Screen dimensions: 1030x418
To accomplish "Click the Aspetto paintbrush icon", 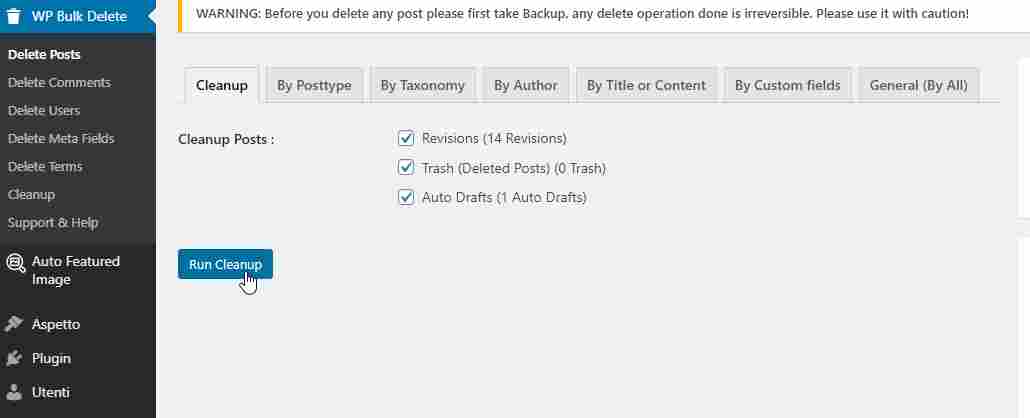I will click(x=14, y=325).
